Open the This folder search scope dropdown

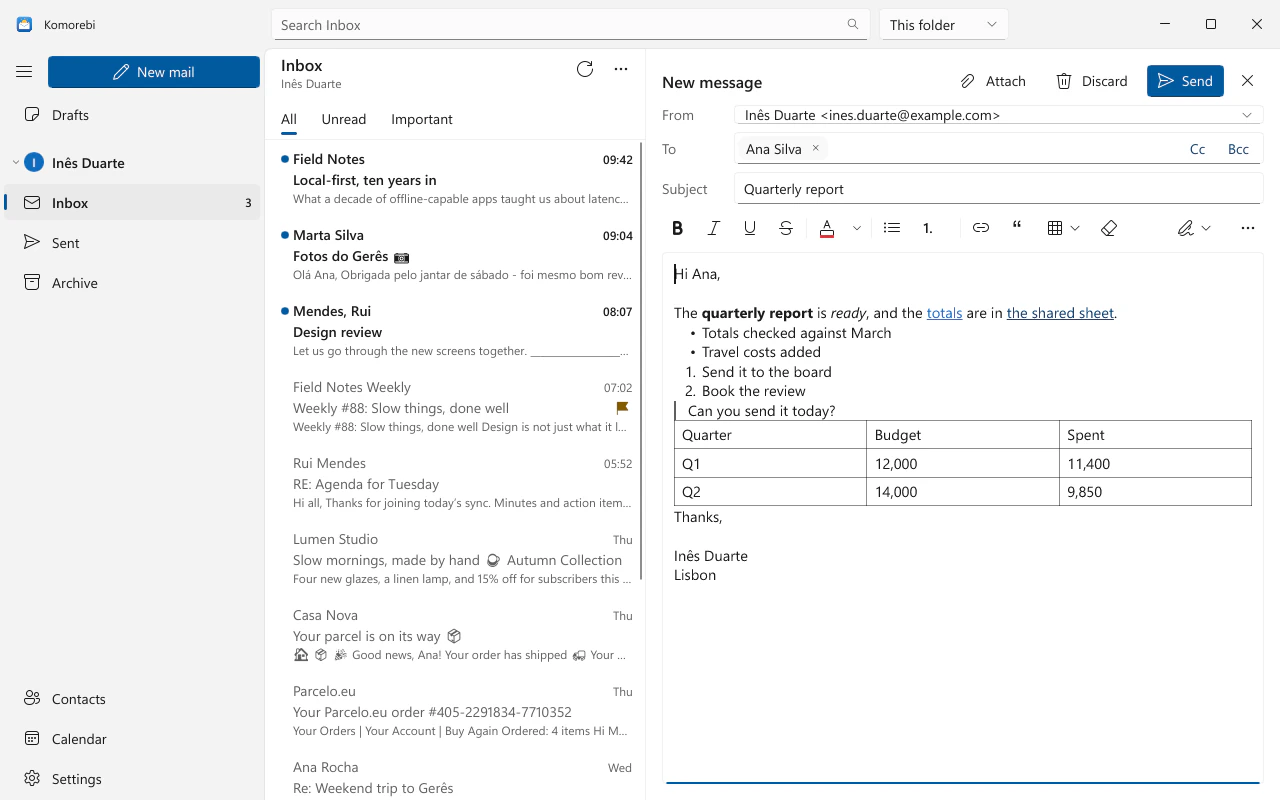click(x=944, y=25)
